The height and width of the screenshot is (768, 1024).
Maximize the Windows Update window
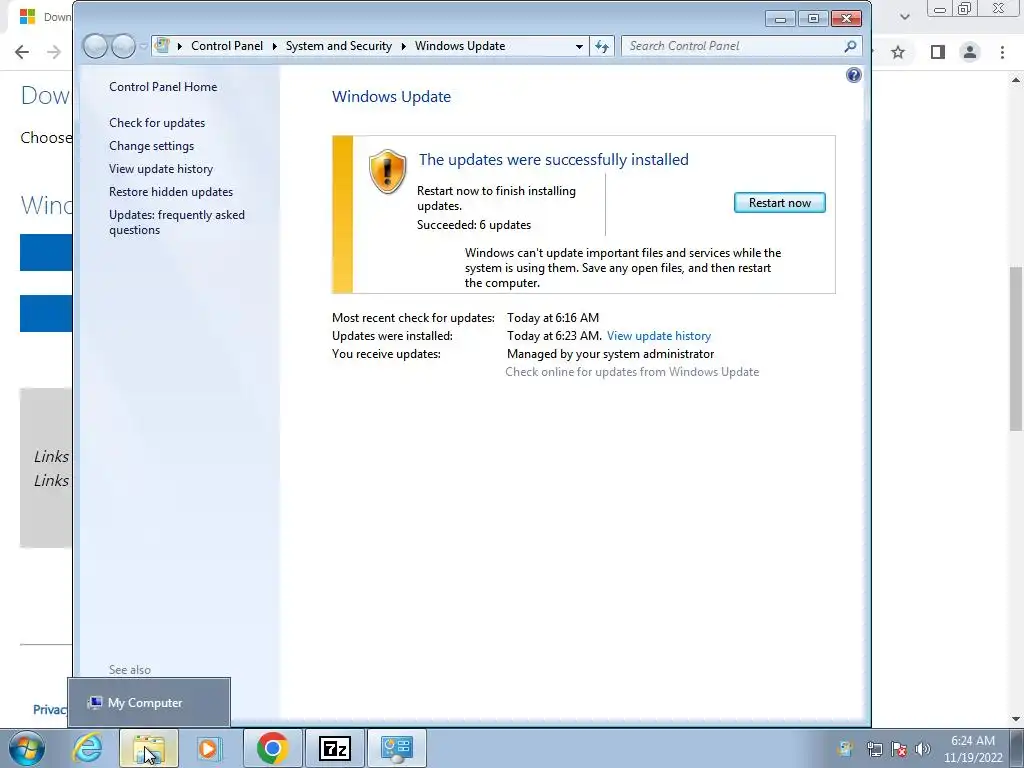point(813,19)
